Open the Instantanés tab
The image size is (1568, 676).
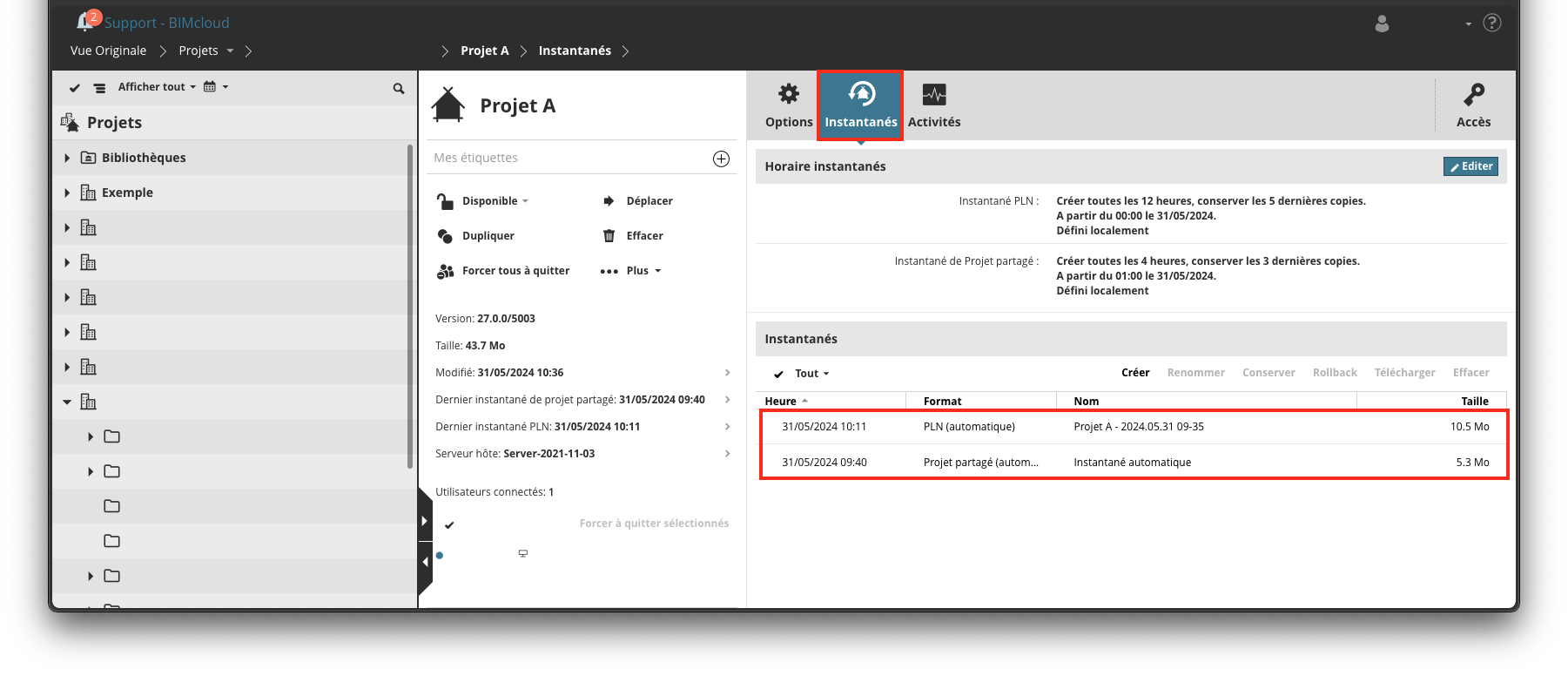[x=861, y=105]
